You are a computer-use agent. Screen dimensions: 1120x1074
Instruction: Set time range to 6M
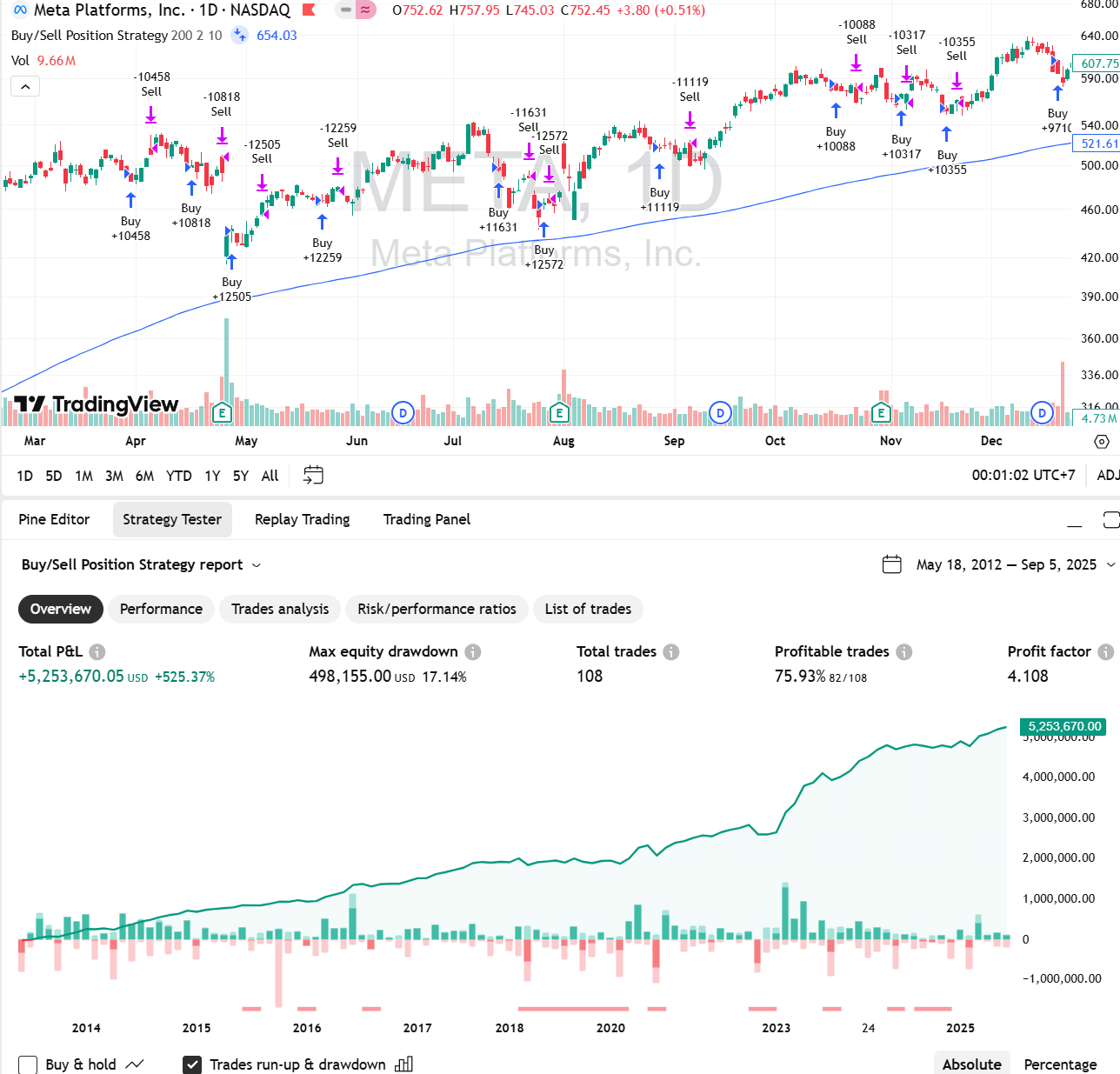pos(144,476)
